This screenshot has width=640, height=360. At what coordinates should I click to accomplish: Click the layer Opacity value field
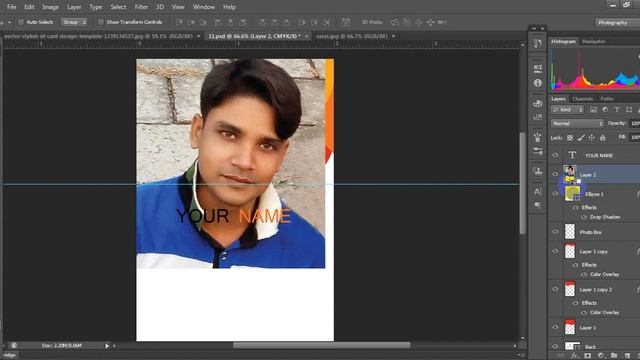(635, 123)
